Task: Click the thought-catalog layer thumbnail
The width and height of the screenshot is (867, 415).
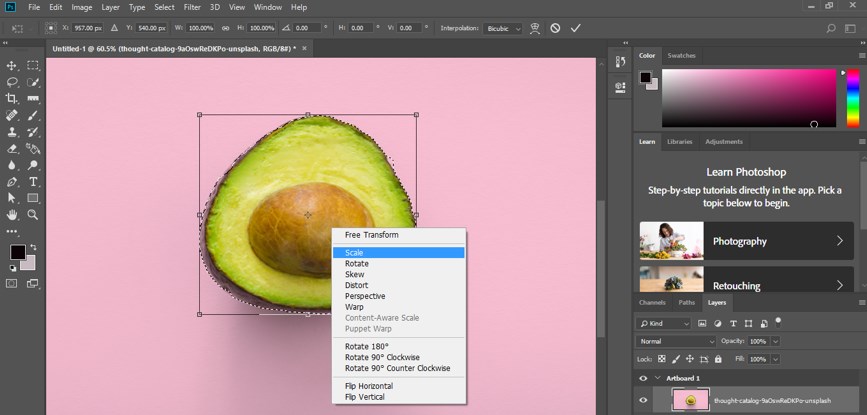Action: coord(690,400)
